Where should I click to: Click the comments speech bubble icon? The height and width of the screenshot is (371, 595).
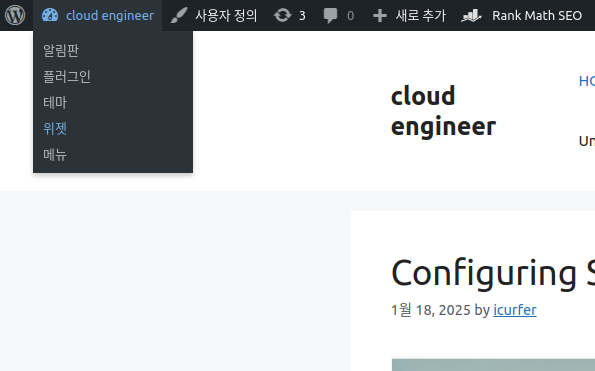[x=331, y=16]
